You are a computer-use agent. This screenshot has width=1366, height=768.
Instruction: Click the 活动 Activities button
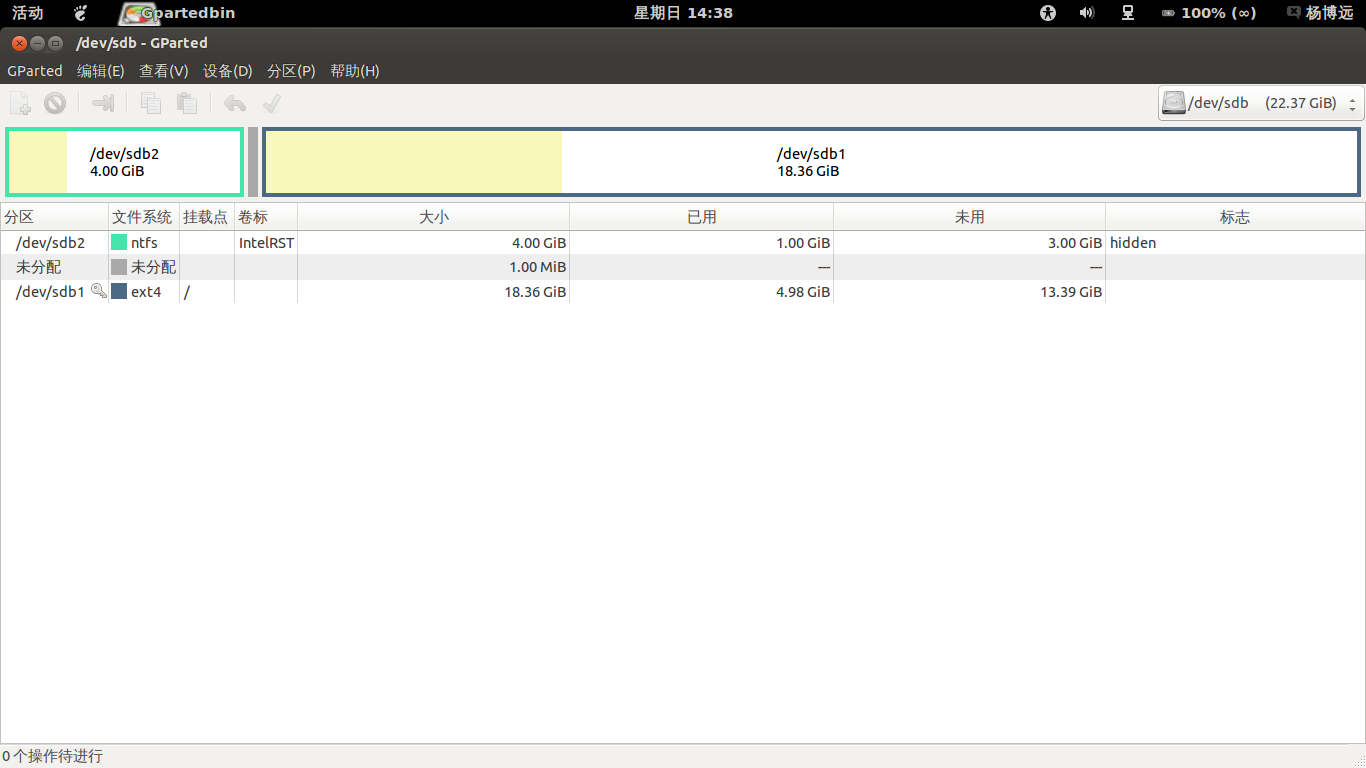pyautogui.click(x=28, y=13)
